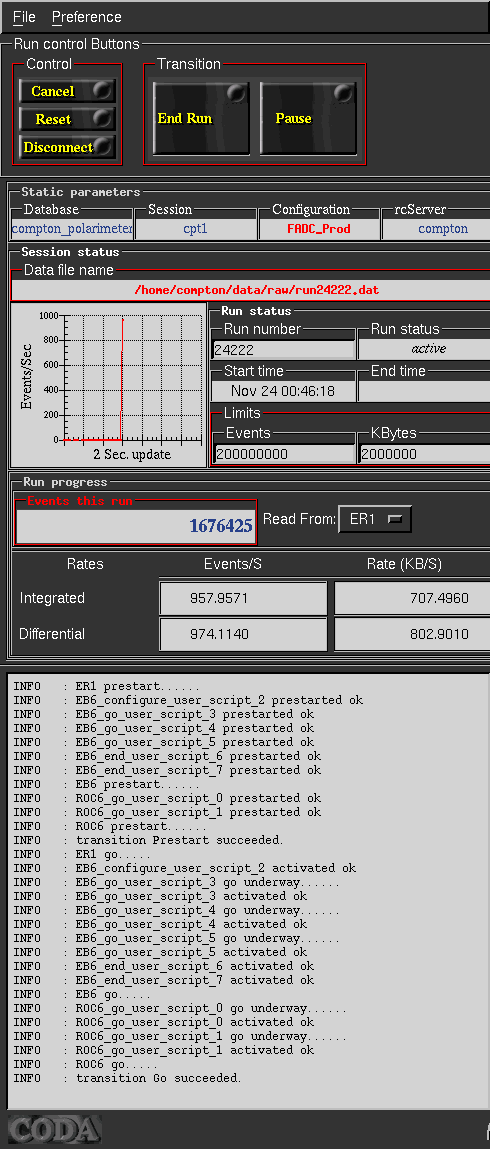Click the KBytes limit field
This screenshot has height=1149, width=490.
point(425,454)
